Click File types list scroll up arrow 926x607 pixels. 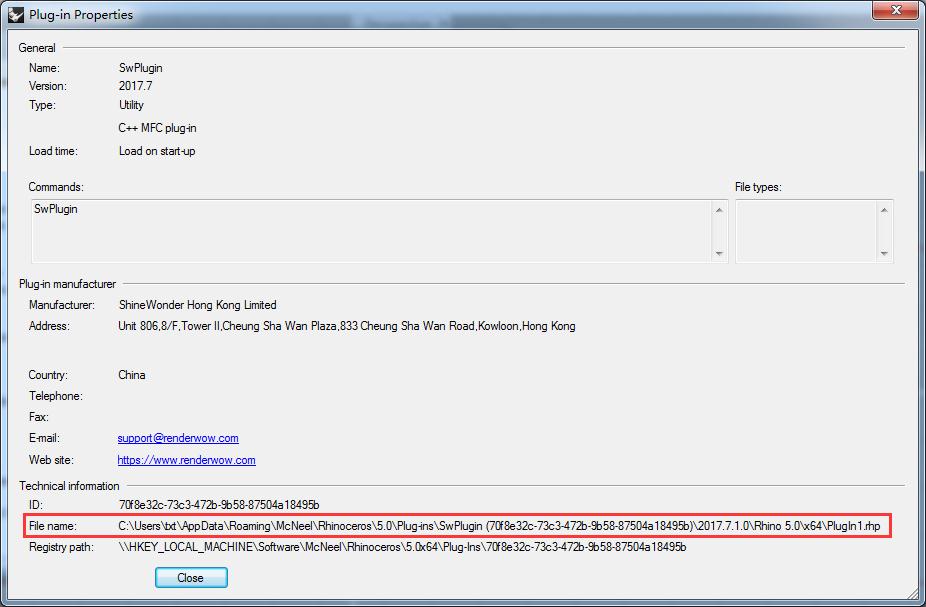[883, 210]
